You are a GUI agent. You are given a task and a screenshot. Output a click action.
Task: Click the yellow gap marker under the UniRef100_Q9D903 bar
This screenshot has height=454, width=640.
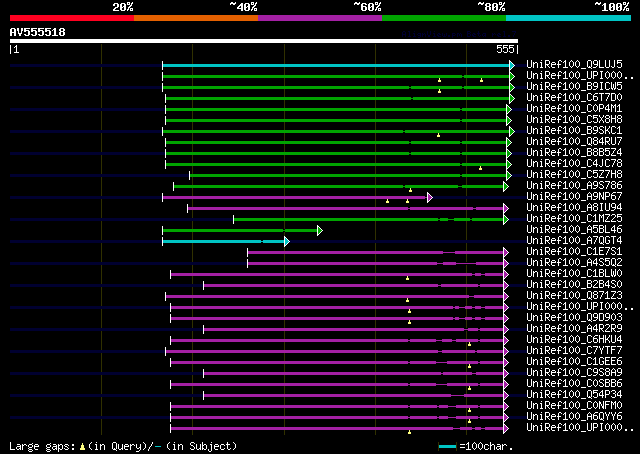[x=409, y=322]
